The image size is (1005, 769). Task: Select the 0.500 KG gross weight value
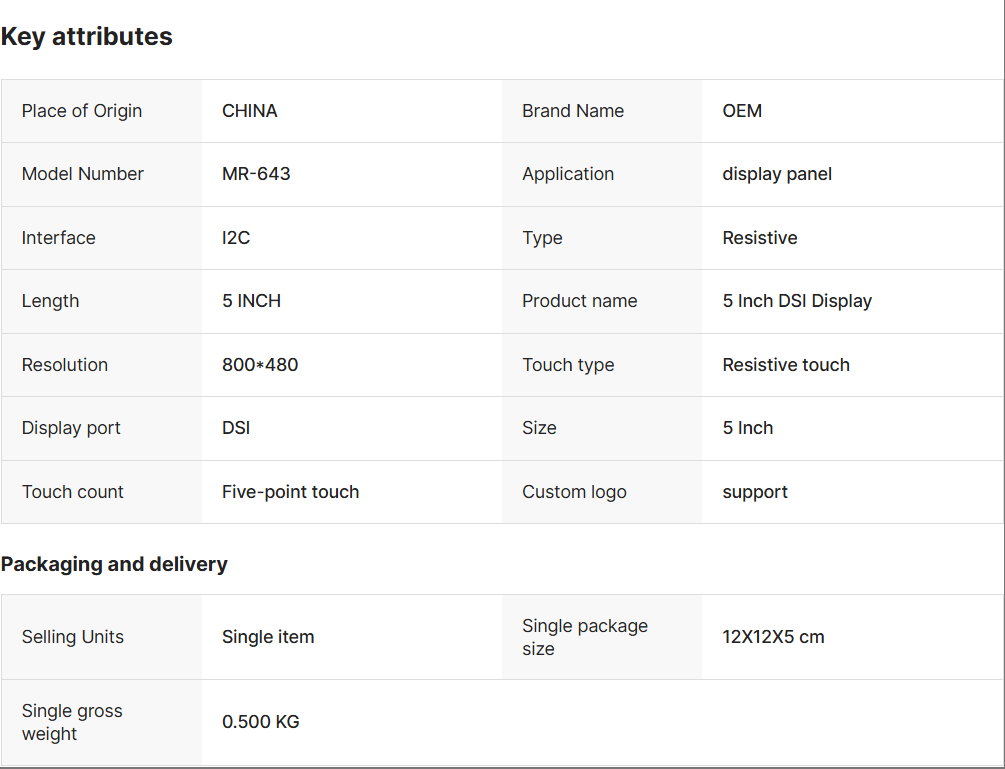(x=260, y=722)
